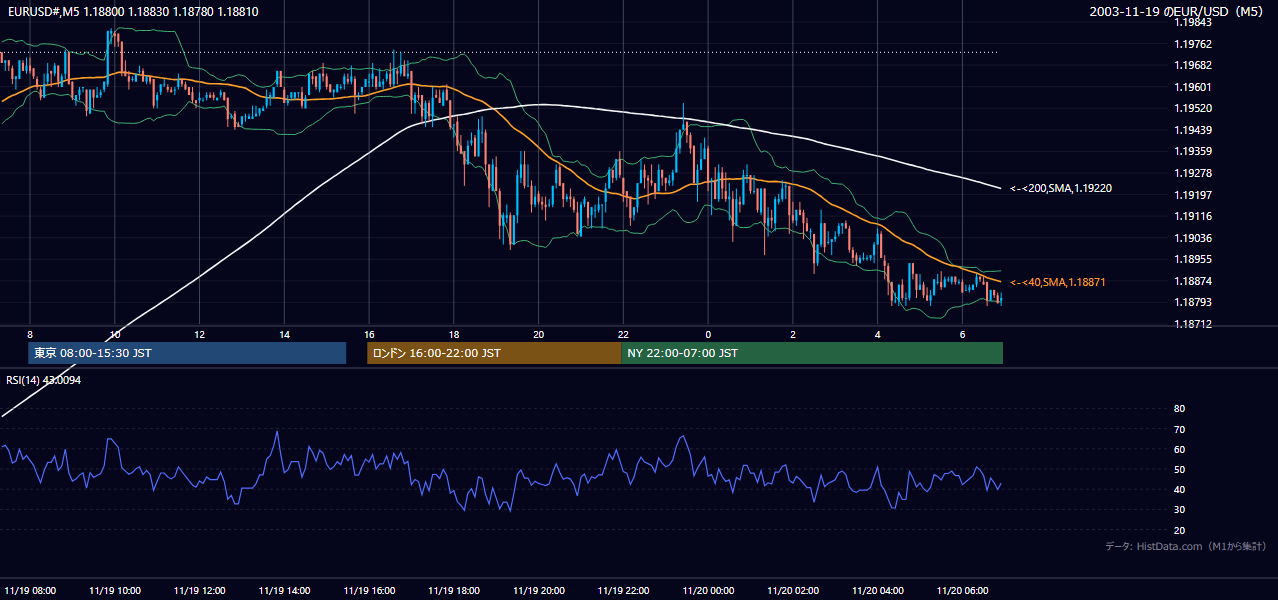Click price level 1.19762 on the axis

tap(1192, 44)
